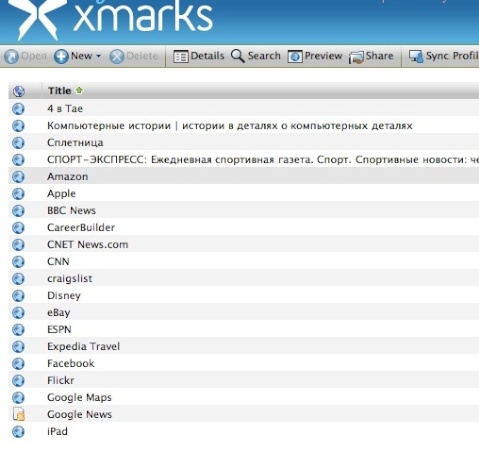Select the Flickr bookmark
This screenshot has width=479, height=469.
[244, 381]
